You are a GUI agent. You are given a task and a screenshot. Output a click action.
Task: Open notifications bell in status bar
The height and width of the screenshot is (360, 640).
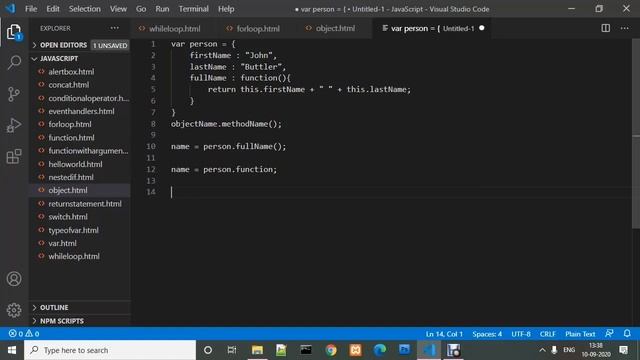[x=627, y=333]
